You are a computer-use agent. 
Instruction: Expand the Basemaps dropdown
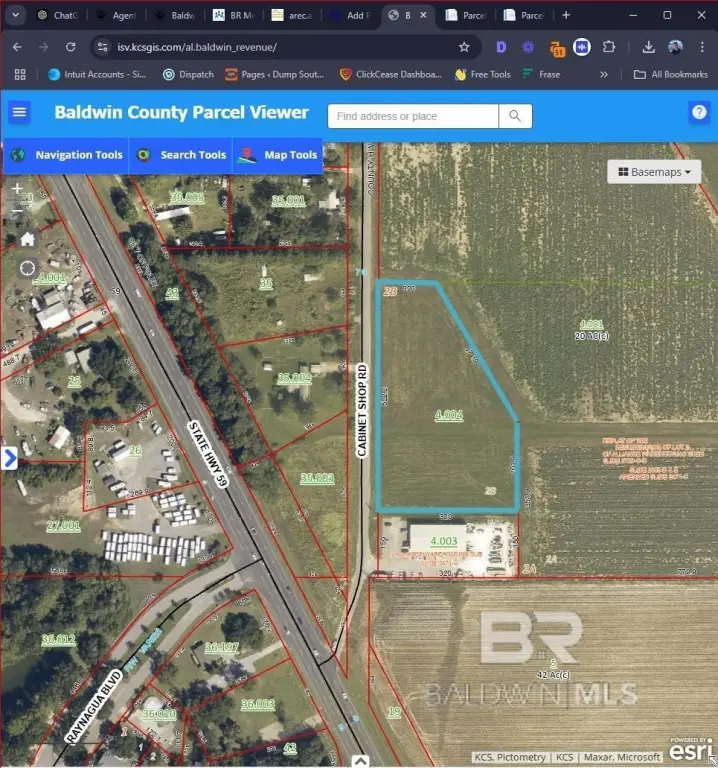coord(654,172)
